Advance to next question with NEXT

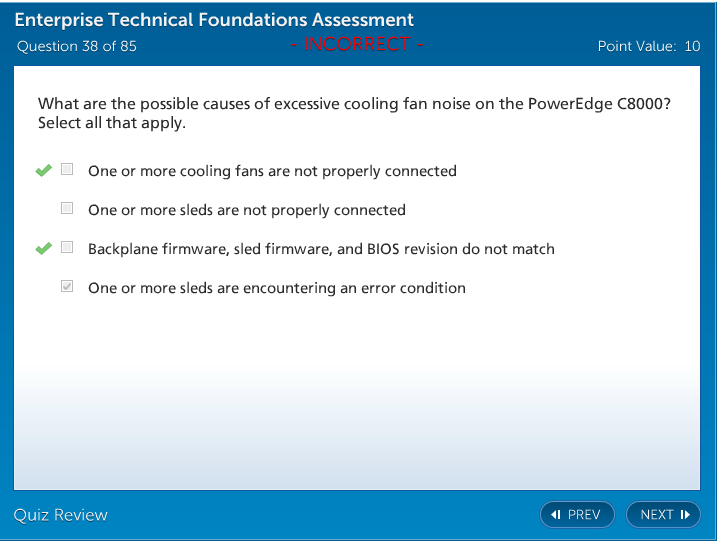tap(663, 515)
